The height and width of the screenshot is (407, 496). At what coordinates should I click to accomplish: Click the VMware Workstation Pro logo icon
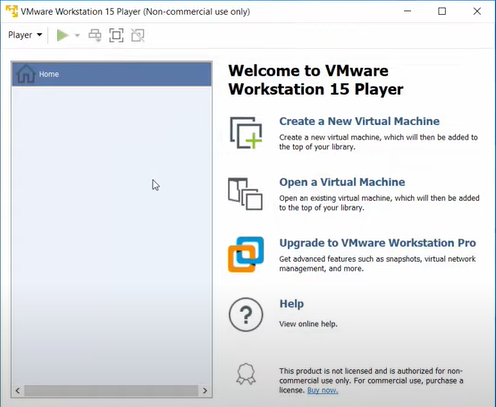[246, 254]
